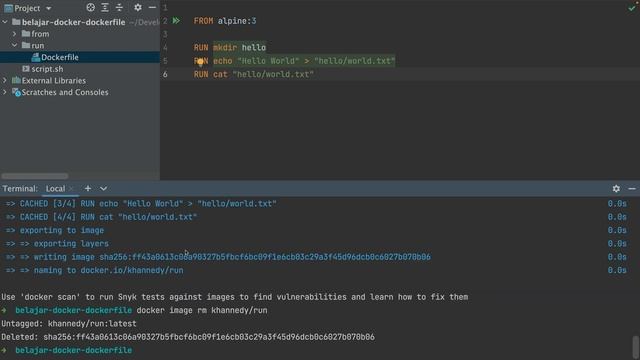Click the Project tool window icon

point(8,8)
